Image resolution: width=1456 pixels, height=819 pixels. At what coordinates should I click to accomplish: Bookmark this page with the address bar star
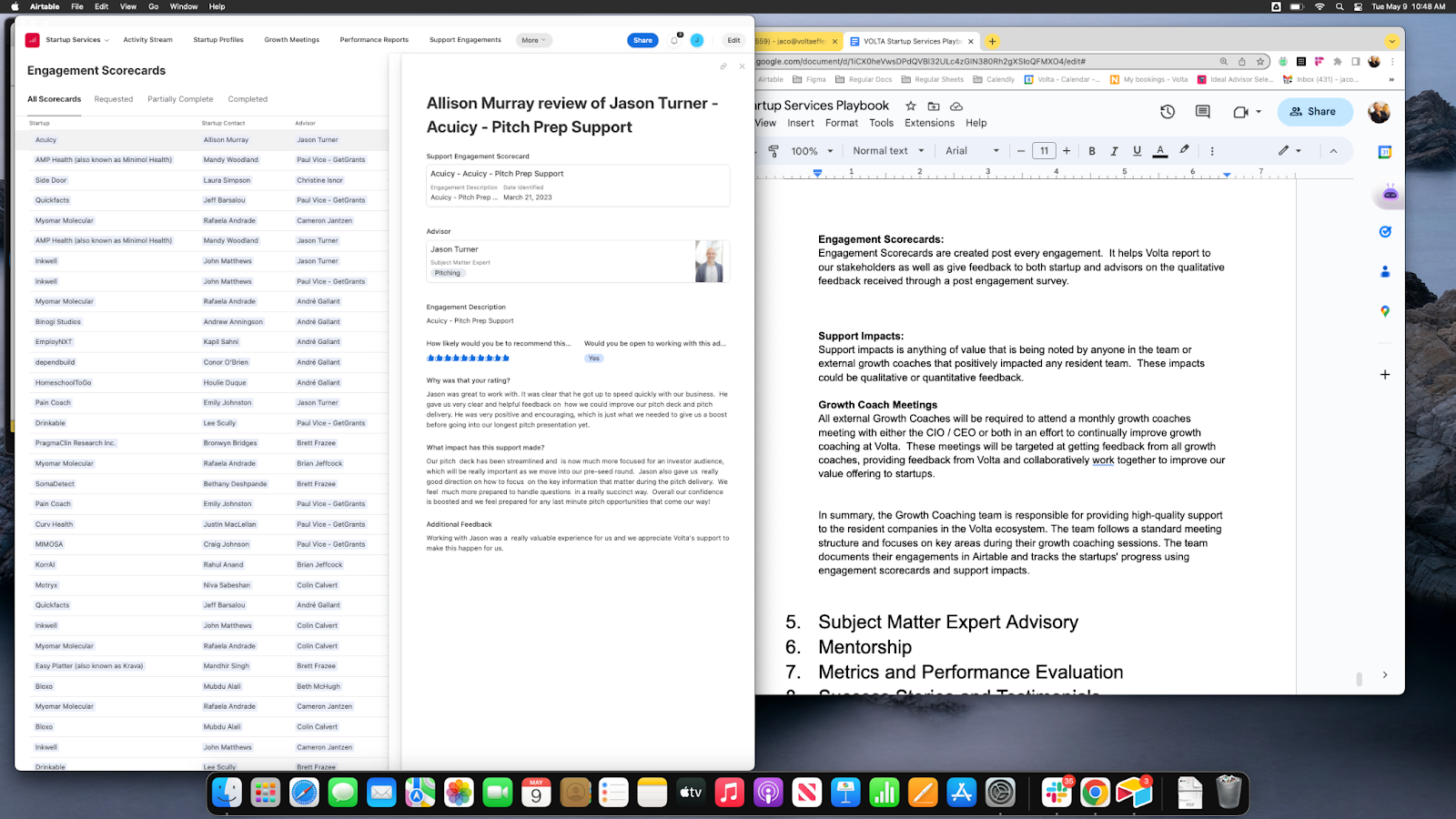1260,62
